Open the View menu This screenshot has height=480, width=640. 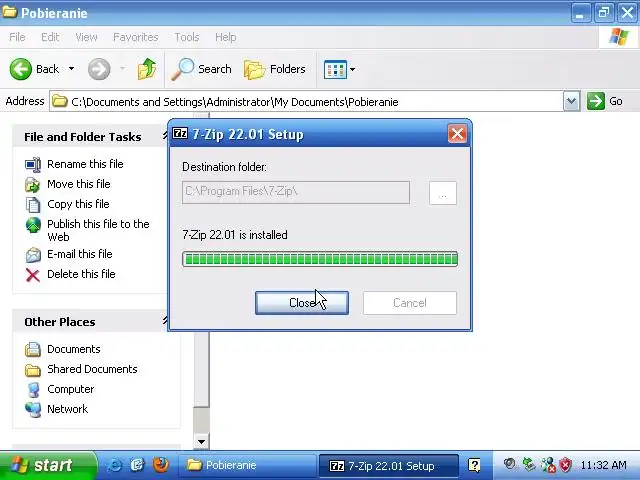86,37
